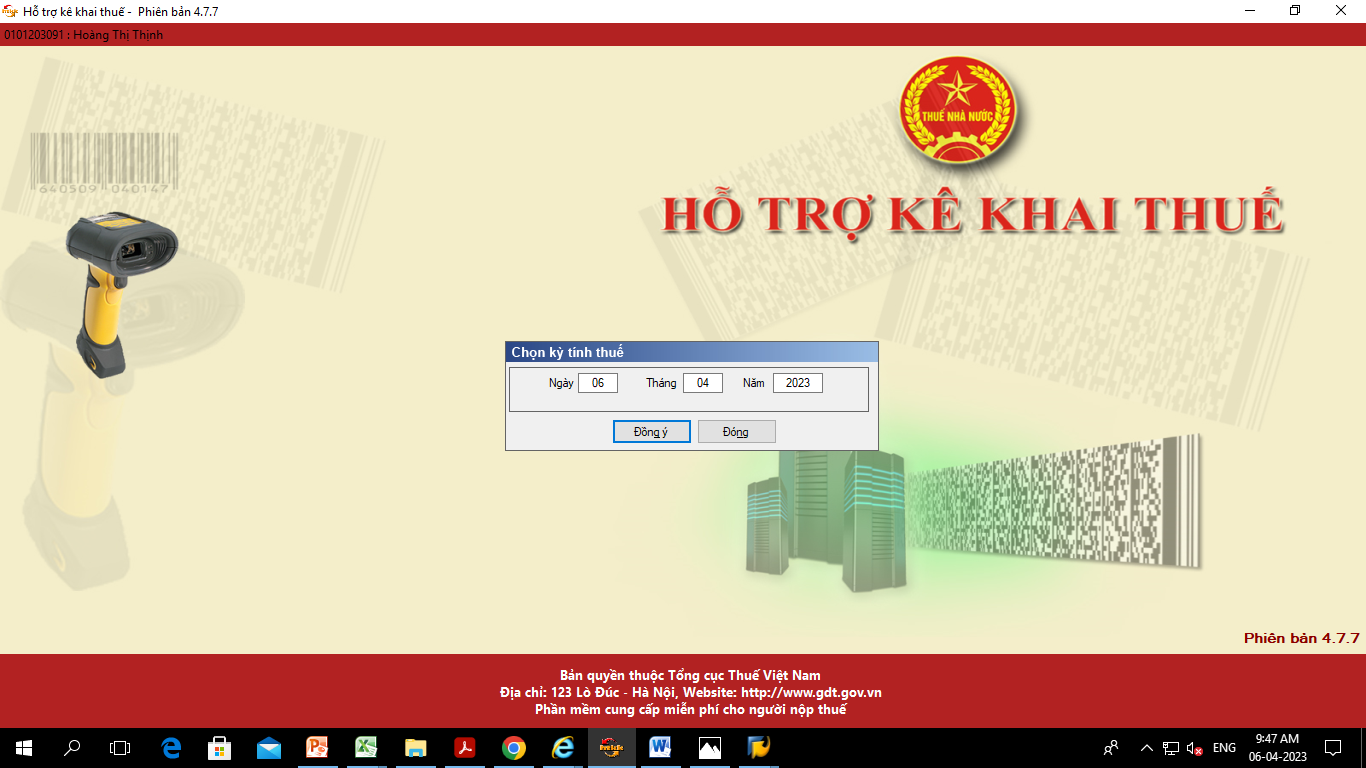Screen dimensions: 1366x768
Task: Switch to Microsoft Word on taskbar
Action: pos(661,747)
